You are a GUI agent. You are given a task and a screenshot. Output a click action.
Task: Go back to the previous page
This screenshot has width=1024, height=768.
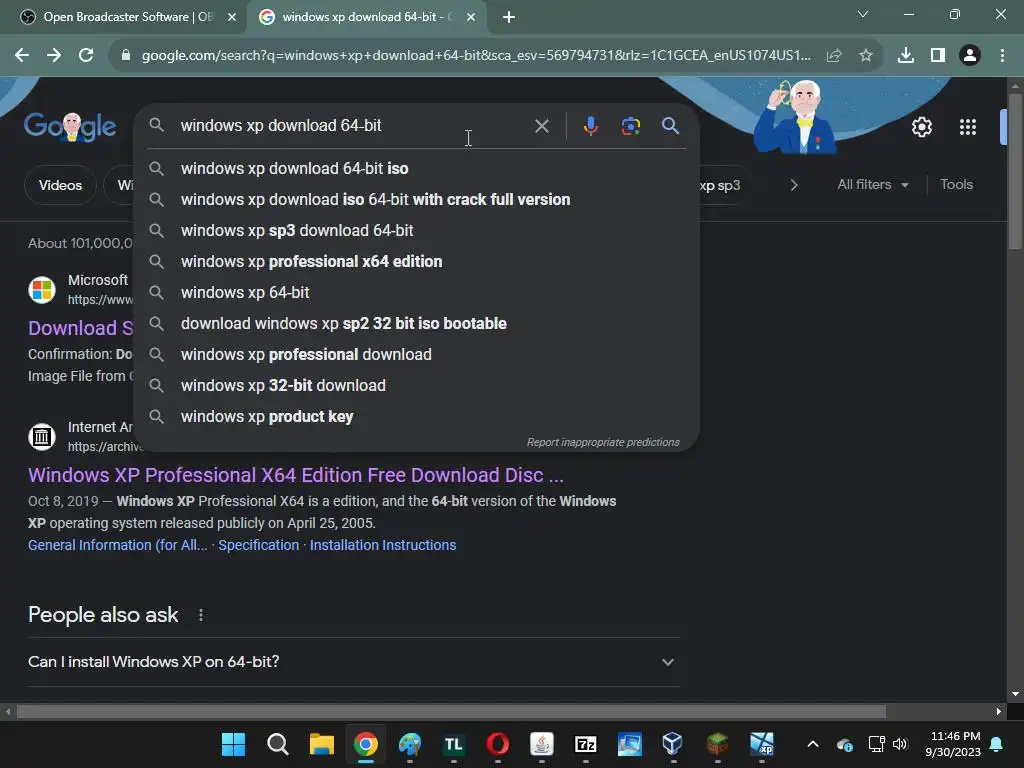[22, 56]
